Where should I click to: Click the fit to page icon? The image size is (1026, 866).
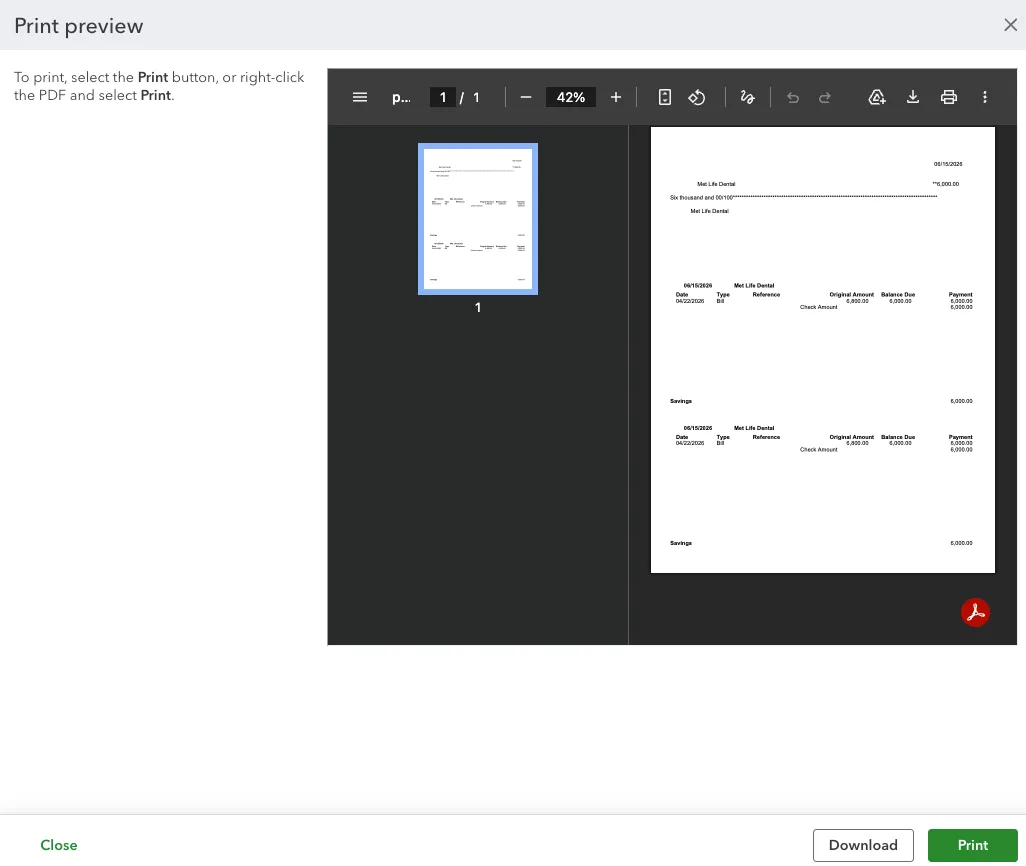(x=664, y=98)
